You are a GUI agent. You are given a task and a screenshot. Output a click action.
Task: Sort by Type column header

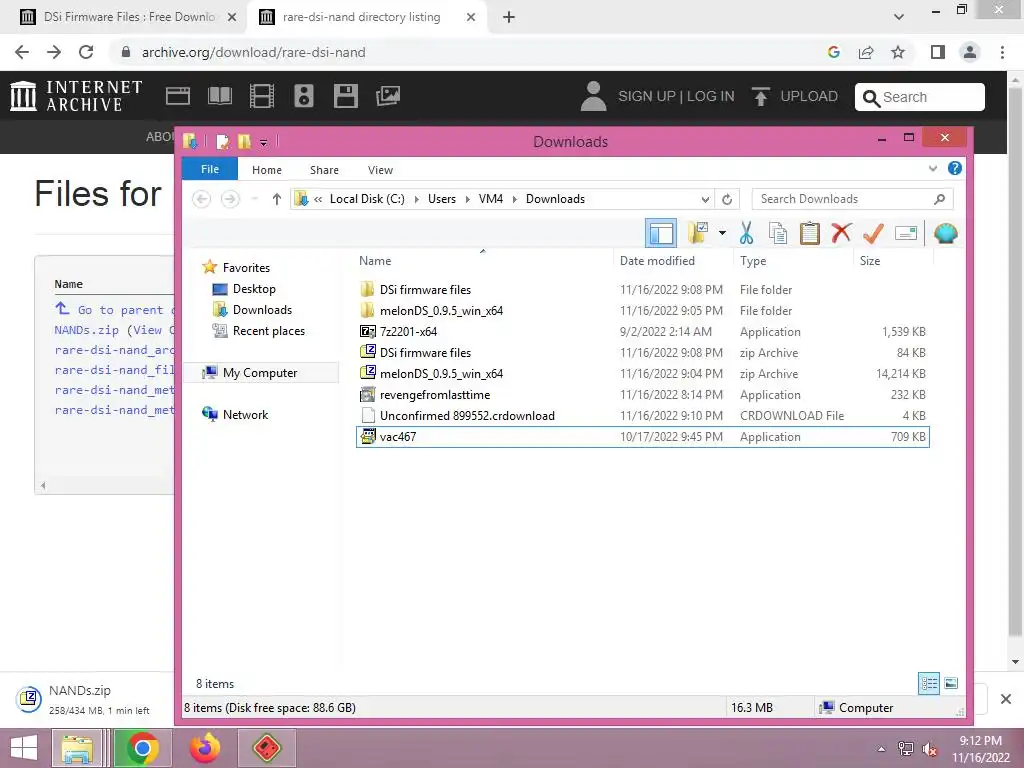[753, 261]
